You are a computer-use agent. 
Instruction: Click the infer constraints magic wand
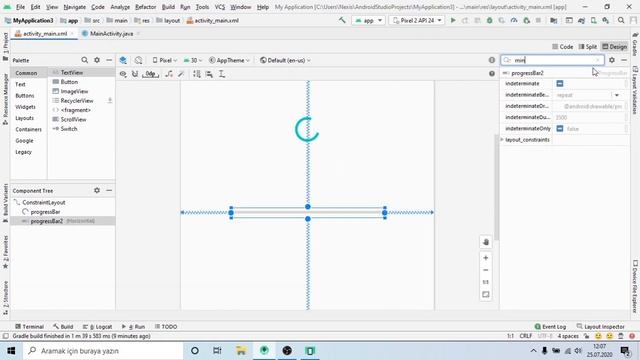(x=181, y=74)
